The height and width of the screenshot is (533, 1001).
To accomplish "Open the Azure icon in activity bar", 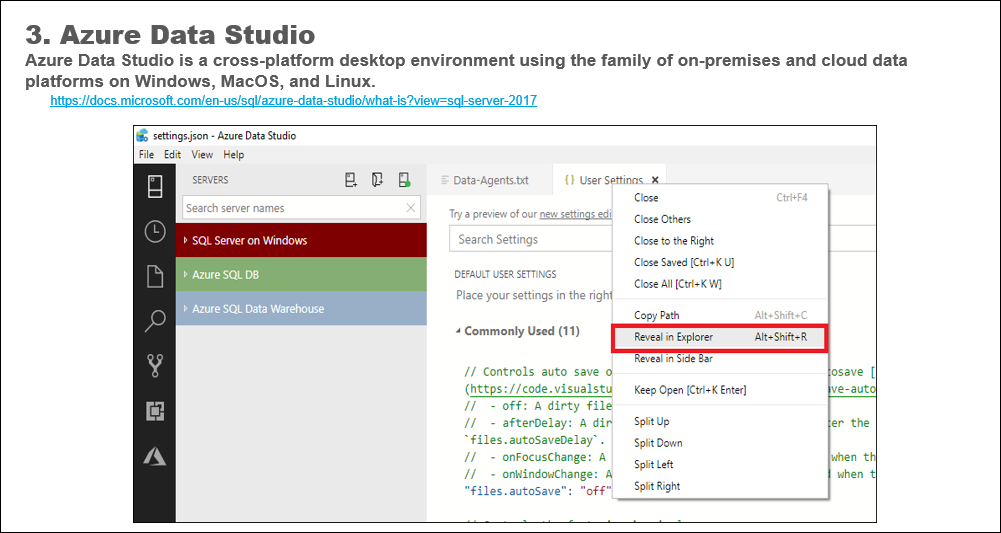I will click(154, 456).
